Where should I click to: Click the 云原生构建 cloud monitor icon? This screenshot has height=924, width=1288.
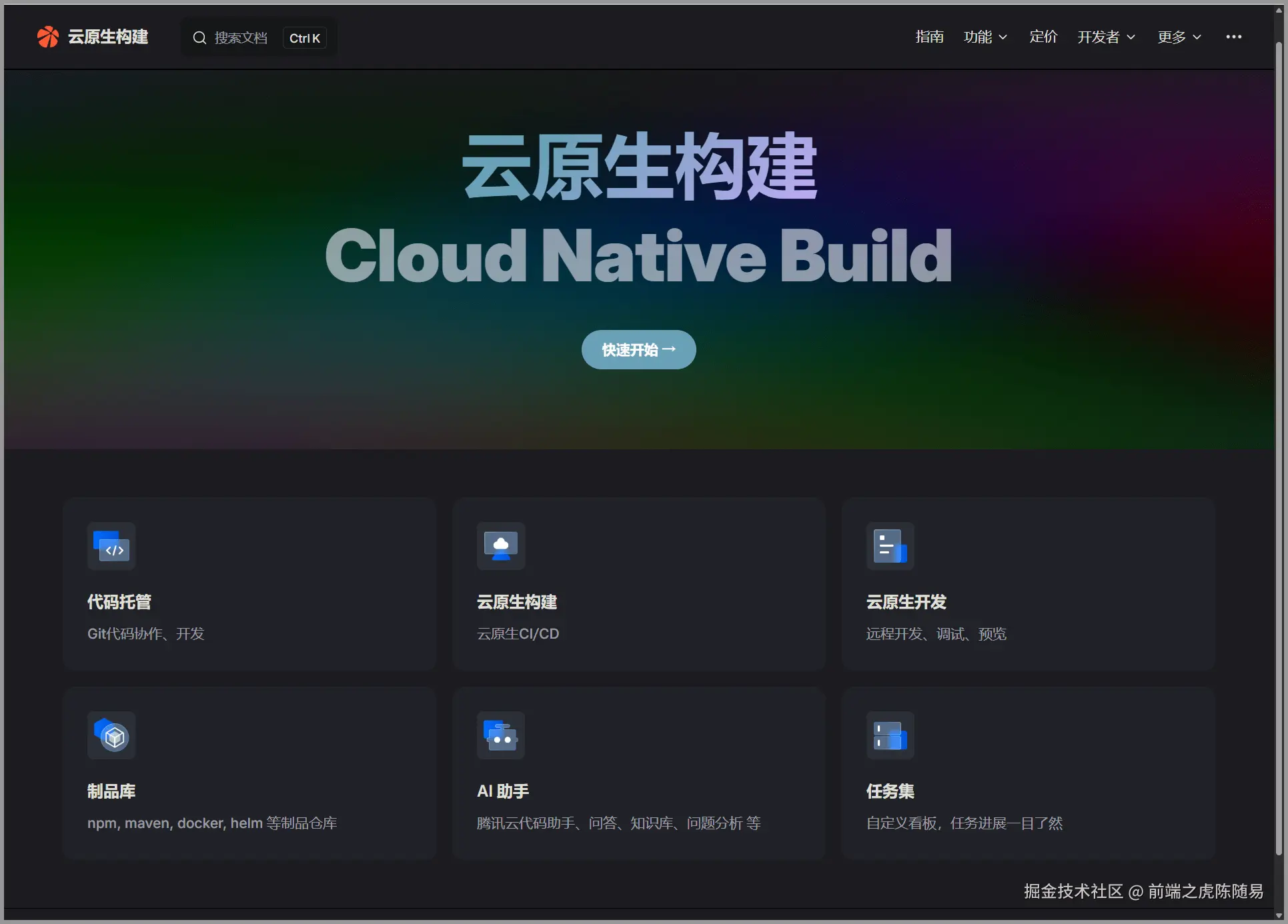pos(501,547)
